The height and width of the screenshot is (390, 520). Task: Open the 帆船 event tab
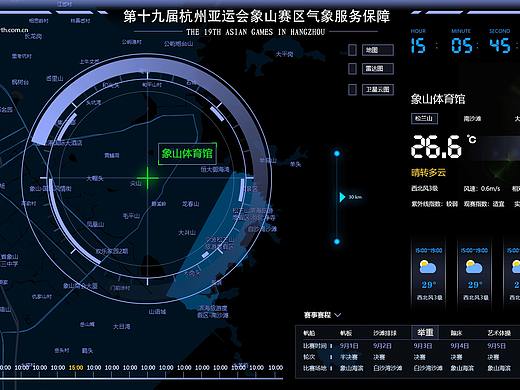tap(309, 333)
